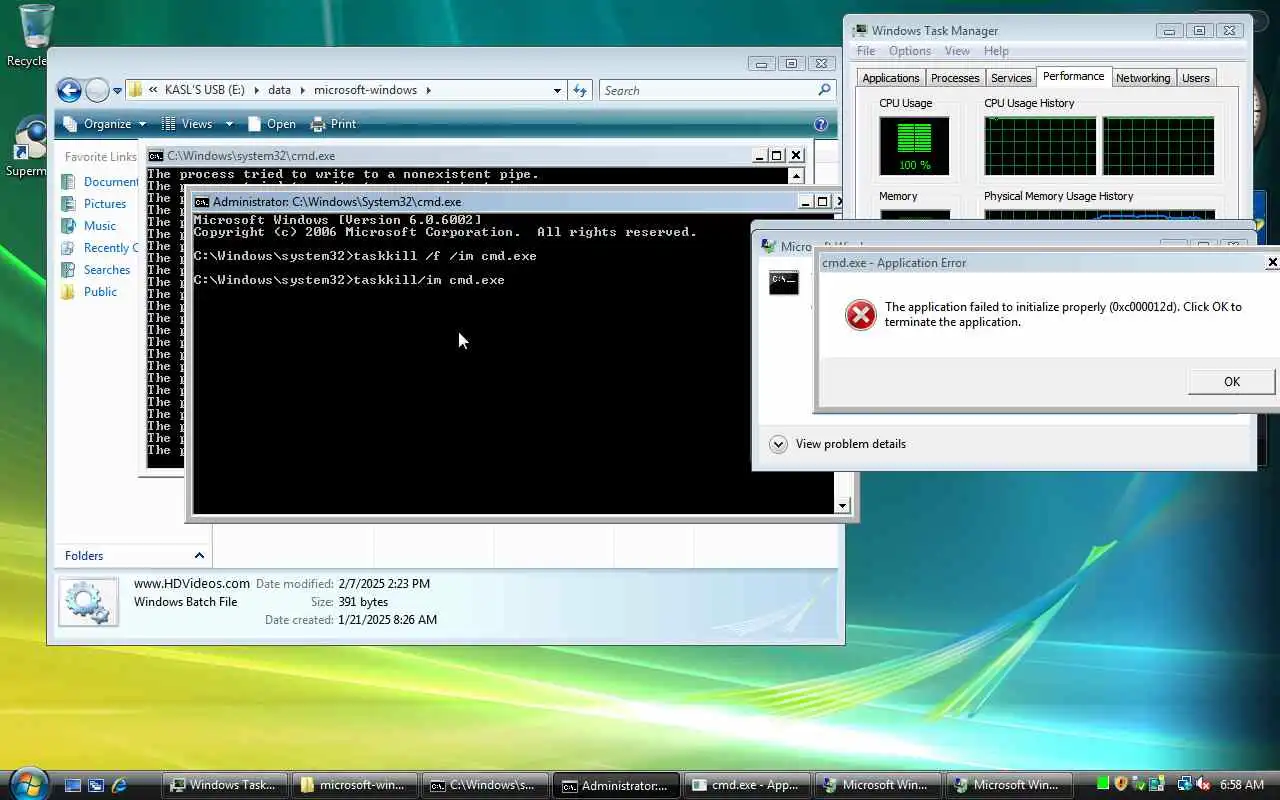Screen dimensions: 1280x800
Task: Launch Internet Explorer from quick launch
Action: (x=119, y=785)
